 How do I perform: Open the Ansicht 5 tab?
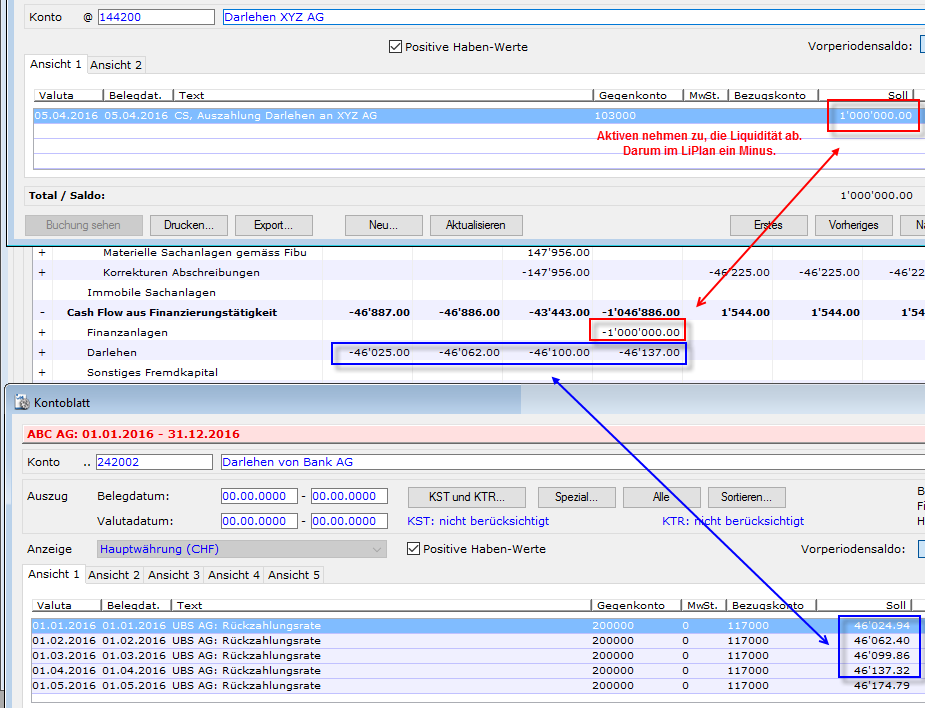click(294, 575)
